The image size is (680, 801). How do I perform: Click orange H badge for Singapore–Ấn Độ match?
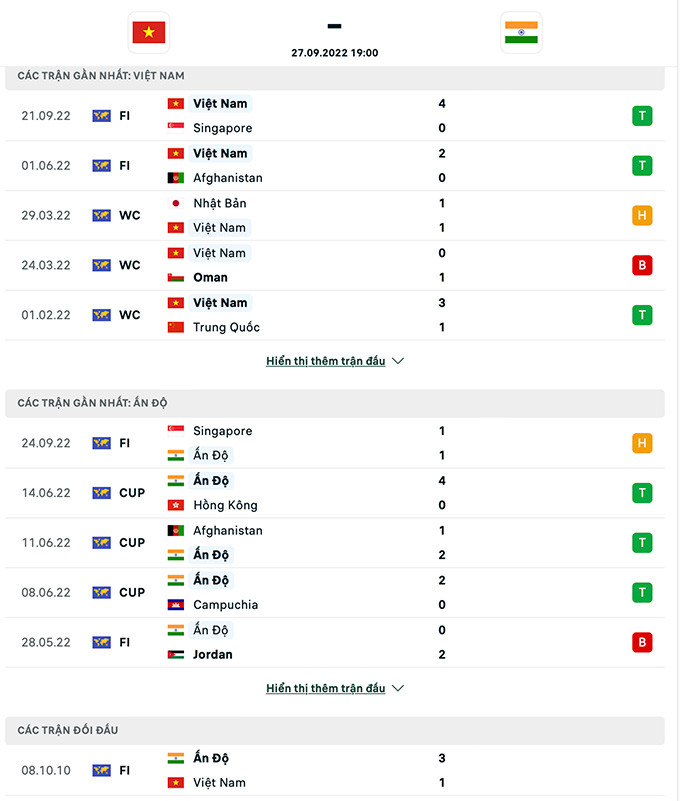pos(642,443)
